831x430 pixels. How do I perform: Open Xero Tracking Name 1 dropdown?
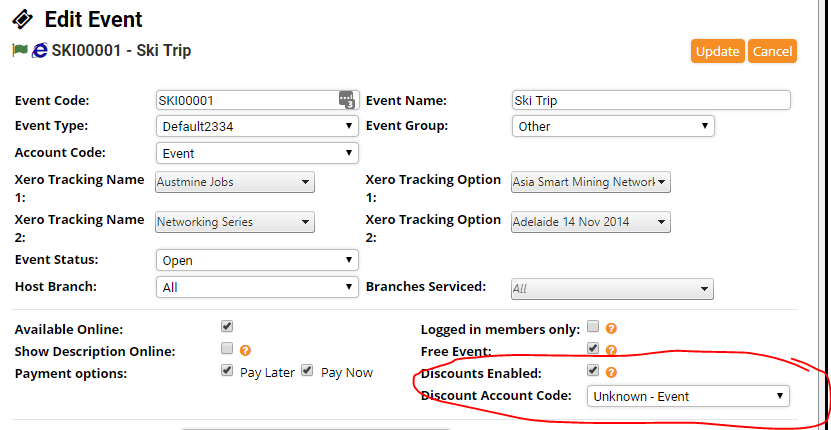tap(235, 182)
